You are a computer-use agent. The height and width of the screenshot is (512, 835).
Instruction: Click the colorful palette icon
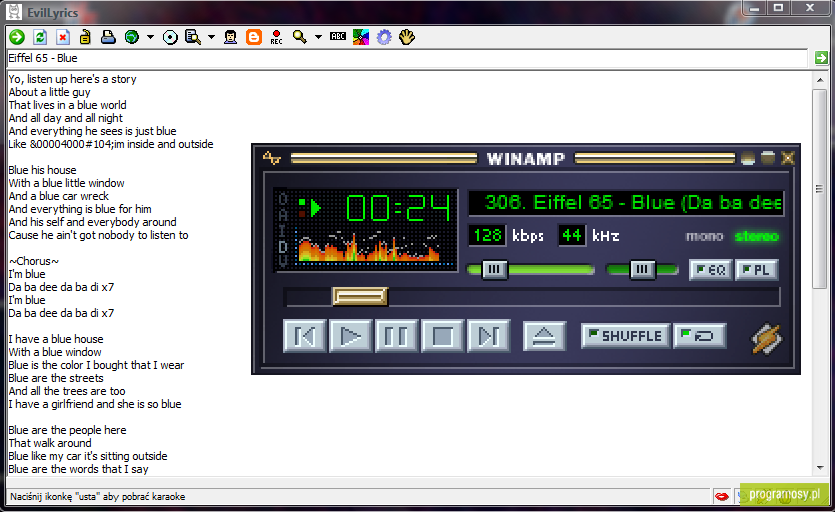pyautogui.click(x=361, y=37)
